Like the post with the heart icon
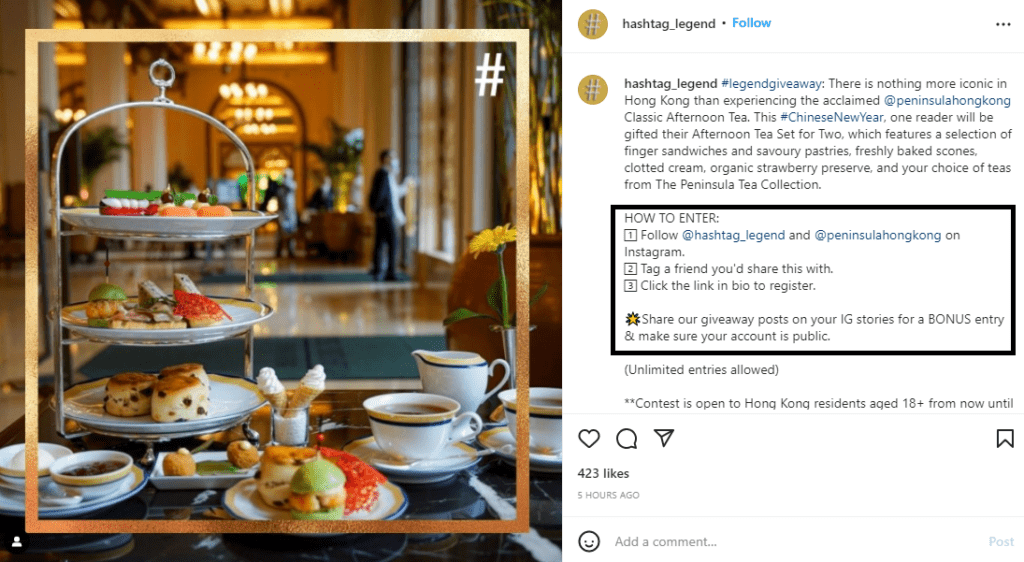 click(x=589, y=439)
